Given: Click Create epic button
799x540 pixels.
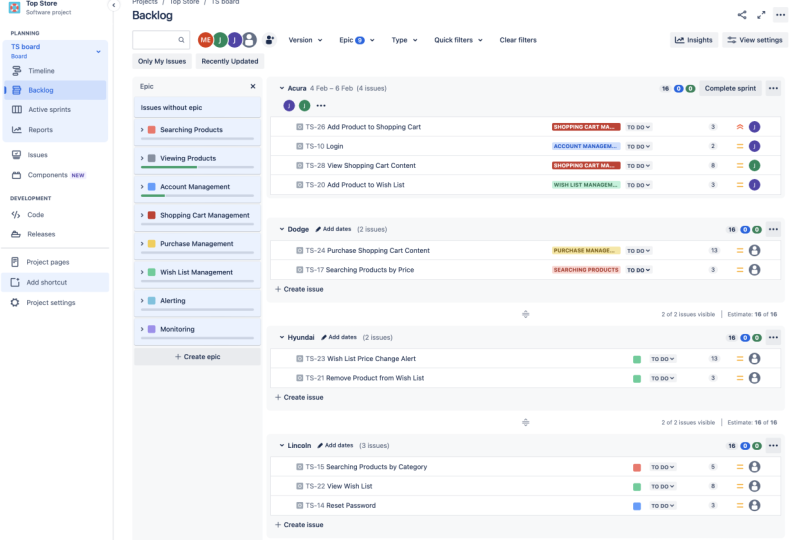Looking at the screenshot, I should tap(197, 357).
